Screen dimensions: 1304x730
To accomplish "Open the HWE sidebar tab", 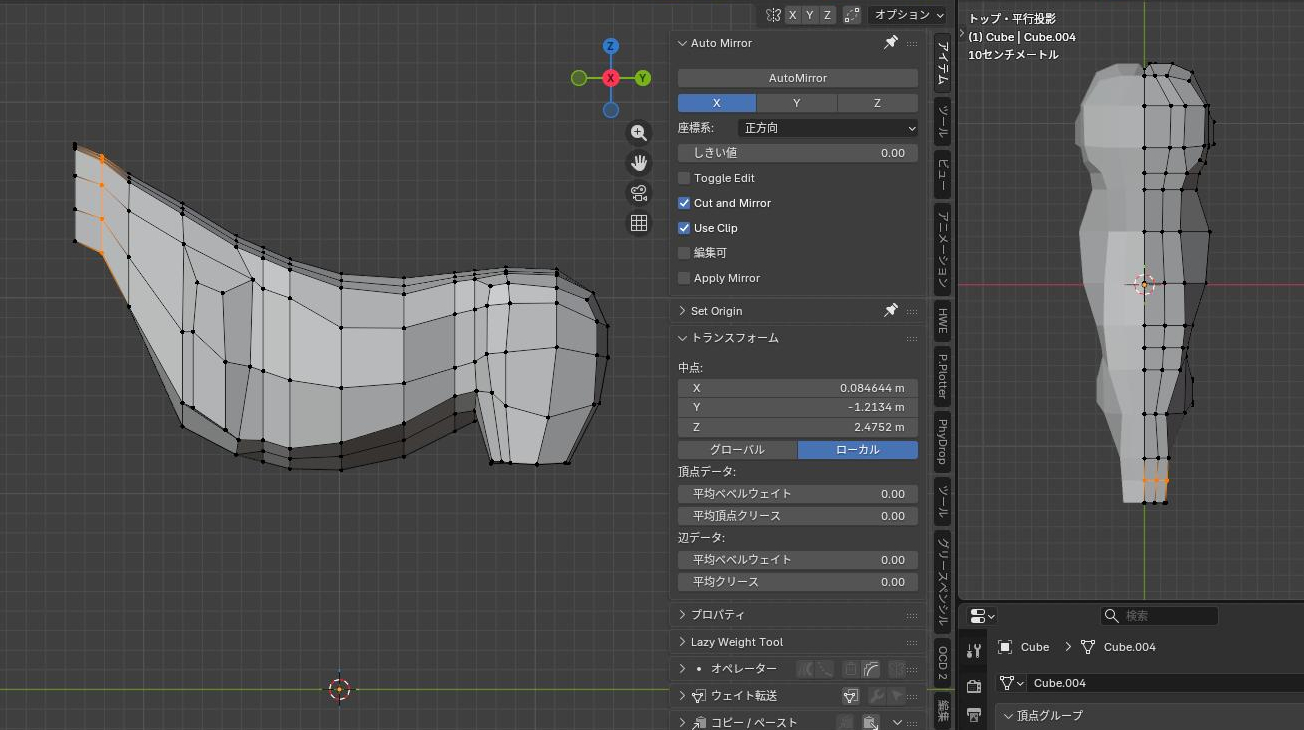I will (x=942, y=320).
